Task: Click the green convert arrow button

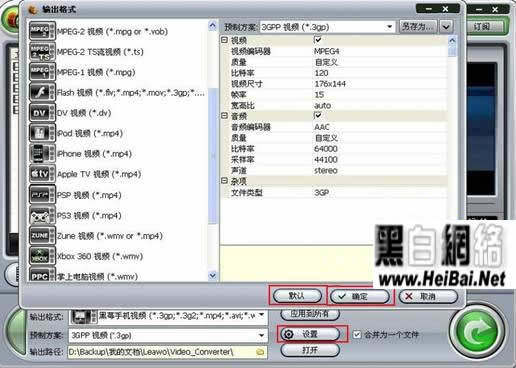Action: [x=477, y=331]
